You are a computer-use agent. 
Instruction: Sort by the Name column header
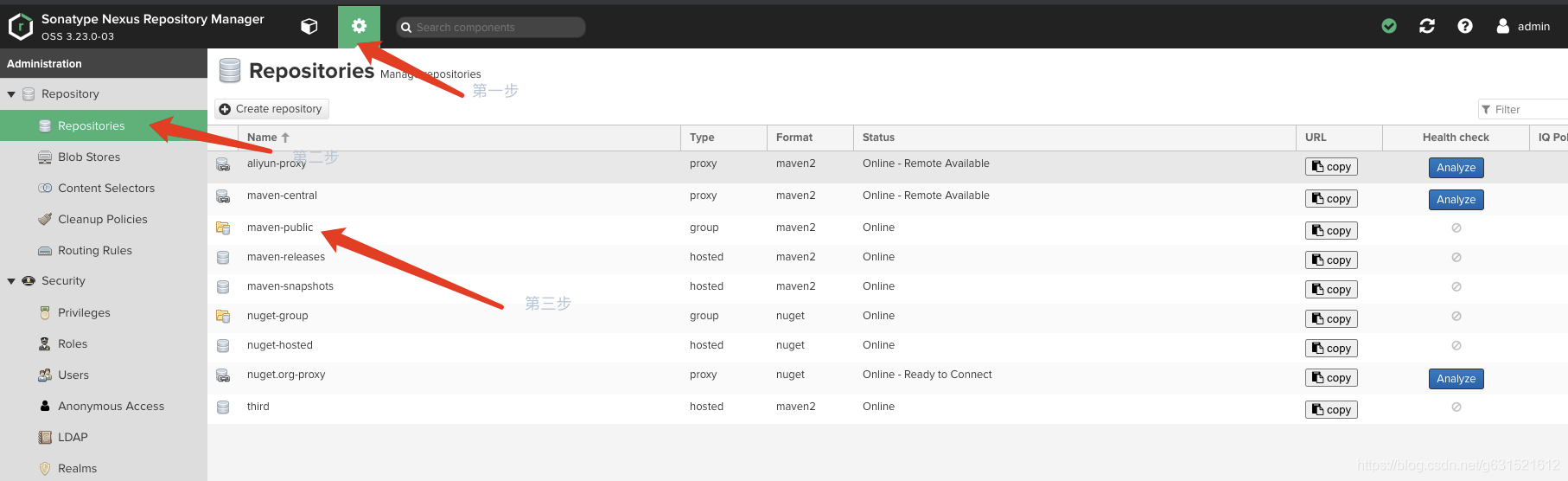459,138
